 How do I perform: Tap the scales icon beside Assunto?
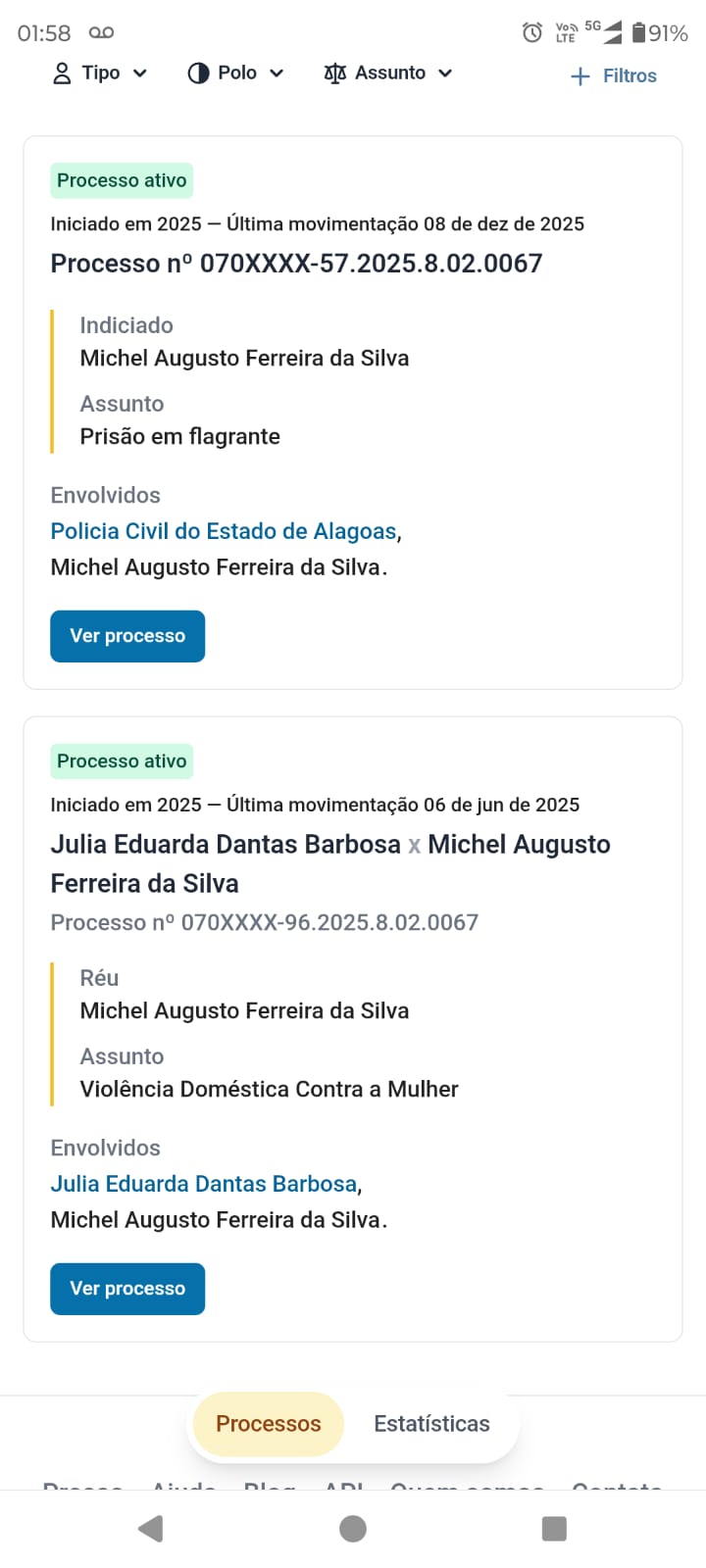(334, 73)
